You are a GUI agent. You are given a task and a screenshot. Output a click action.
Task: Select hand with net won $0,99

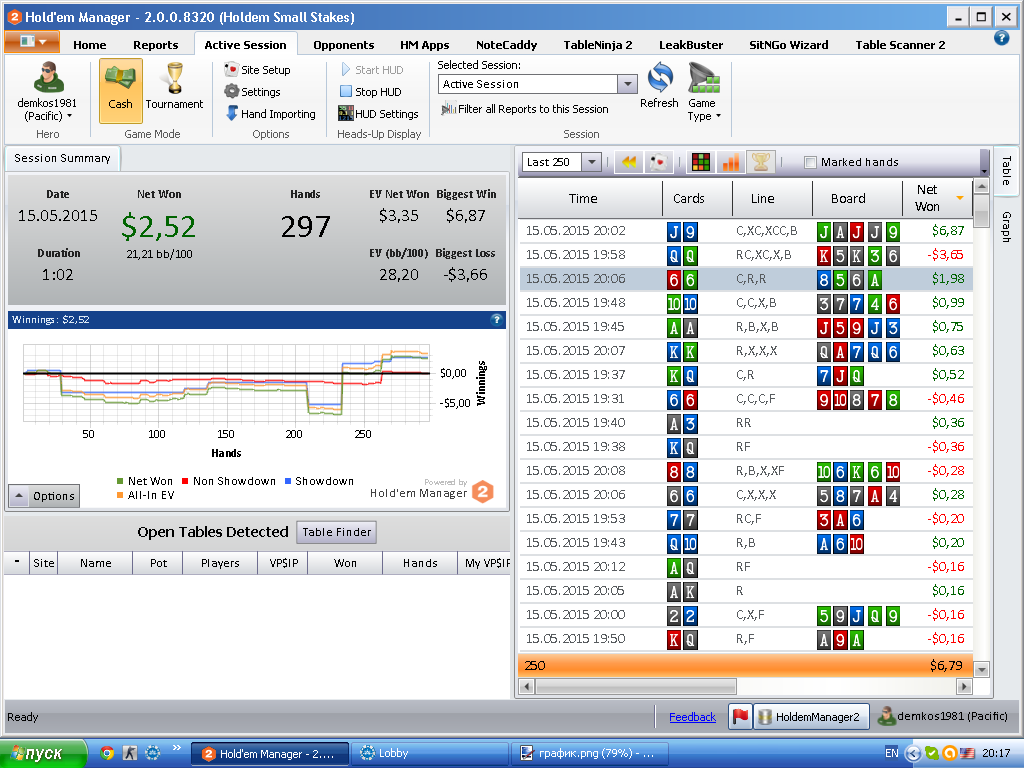coord(746,303)
